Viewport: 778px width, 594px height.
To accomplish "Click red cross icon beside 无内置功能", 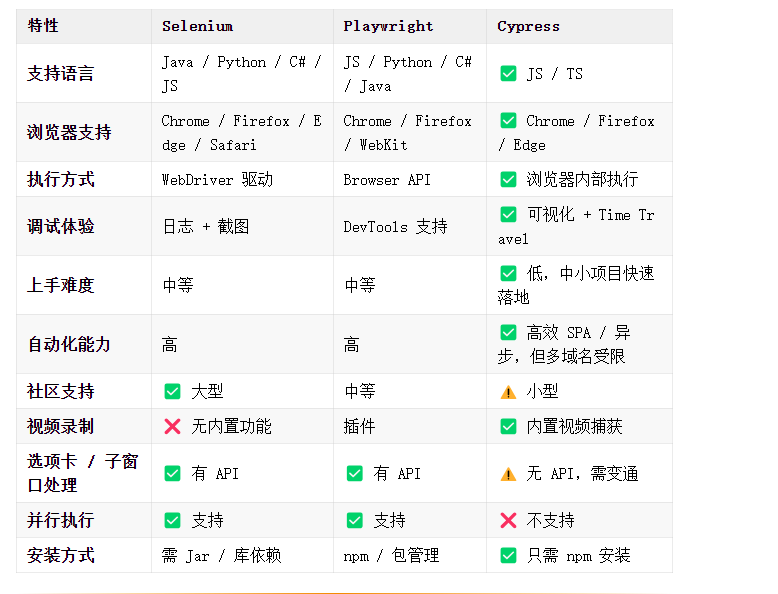I will [172, 426].
